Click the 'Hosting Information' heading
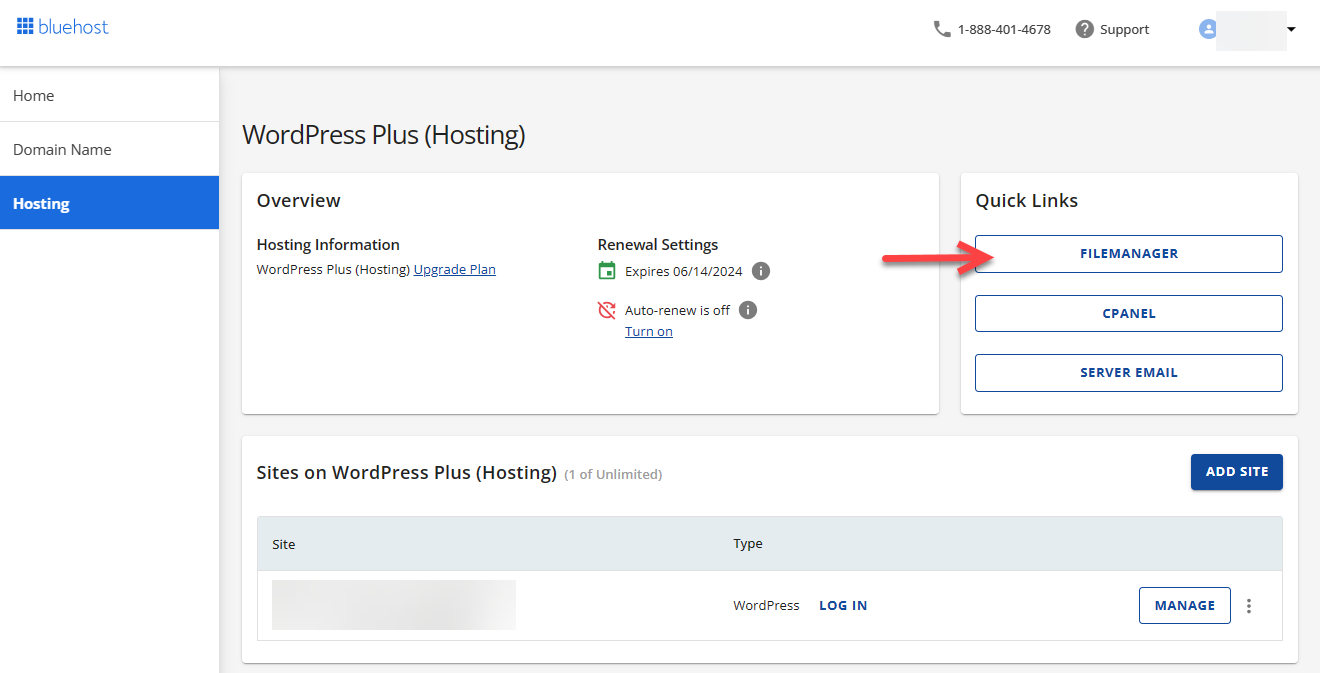The height and width of the screenshot is (673, 1320). [x=328, y=245]
